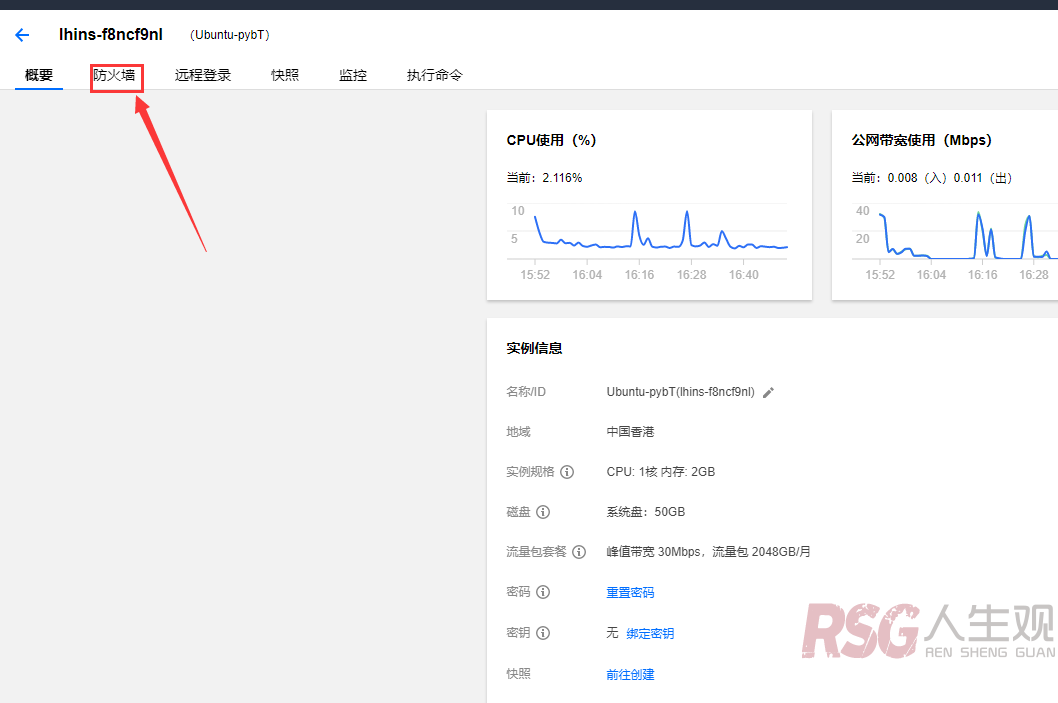Show info tooltip beside 流量包套餐
1058x703 pixels.
coord(579,552)
